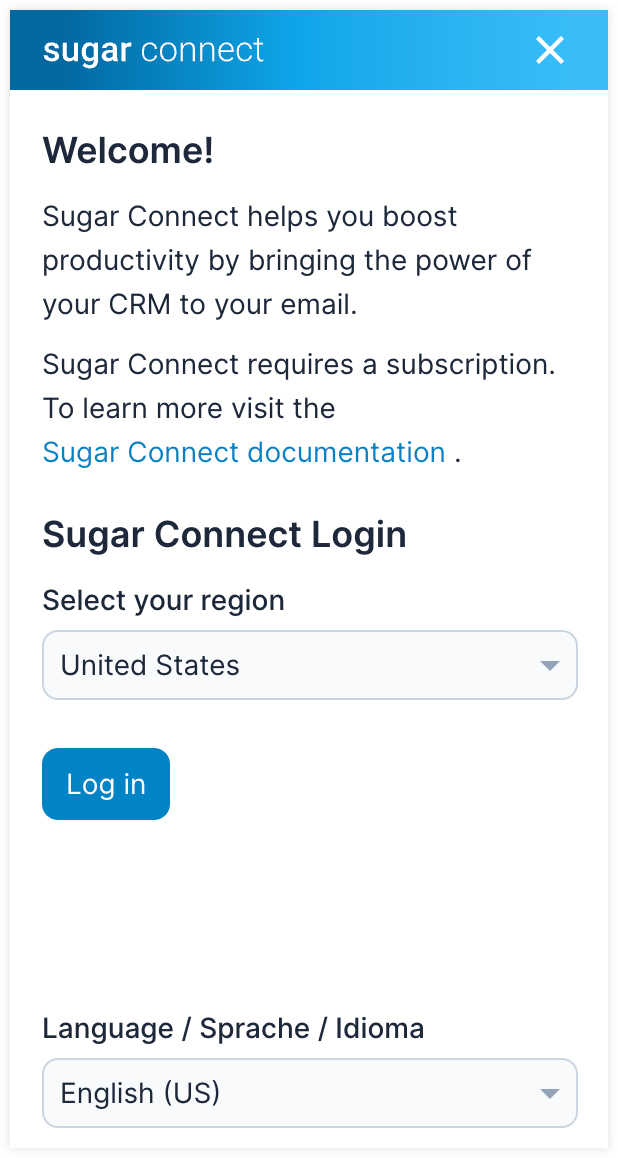Click the text line mentioning a subscription

298,364
